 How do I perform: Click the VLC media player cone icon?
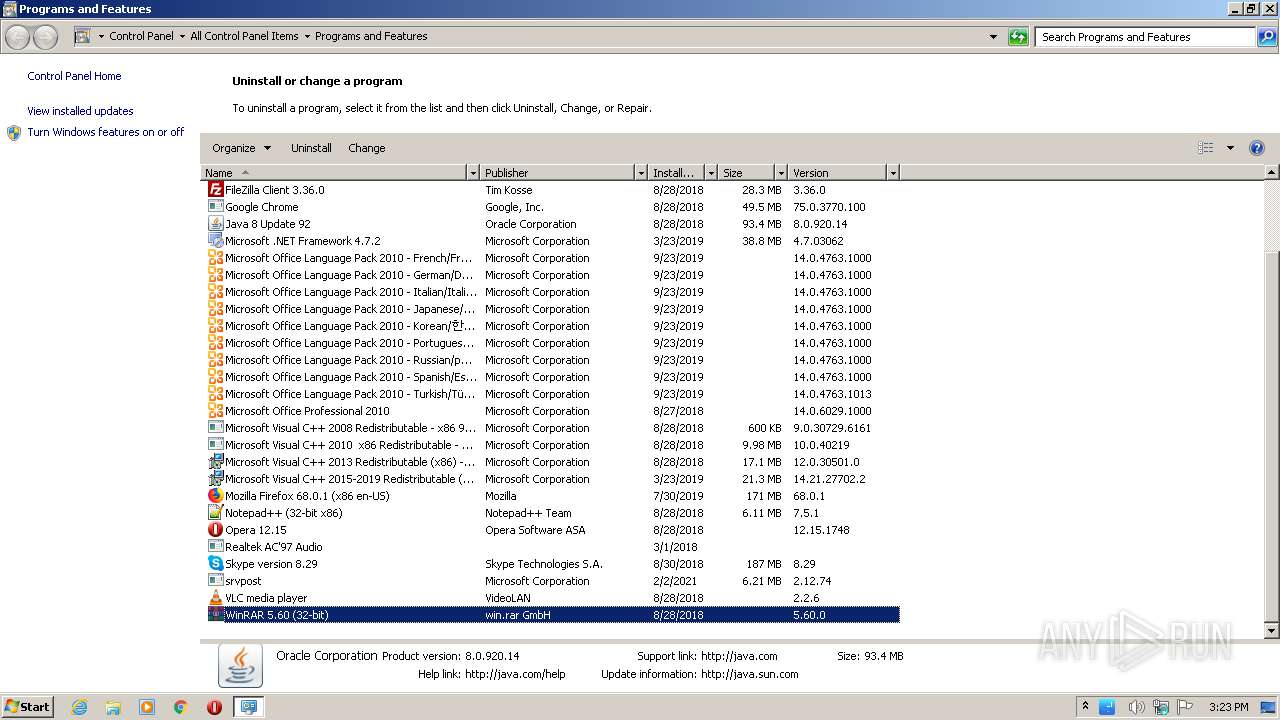coord(215,597)
